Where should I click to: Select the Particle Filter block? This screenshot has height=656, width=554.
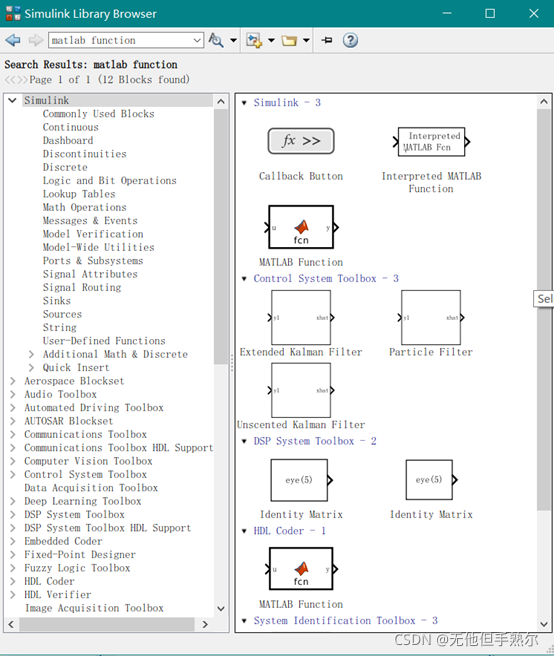click(431, 318)
